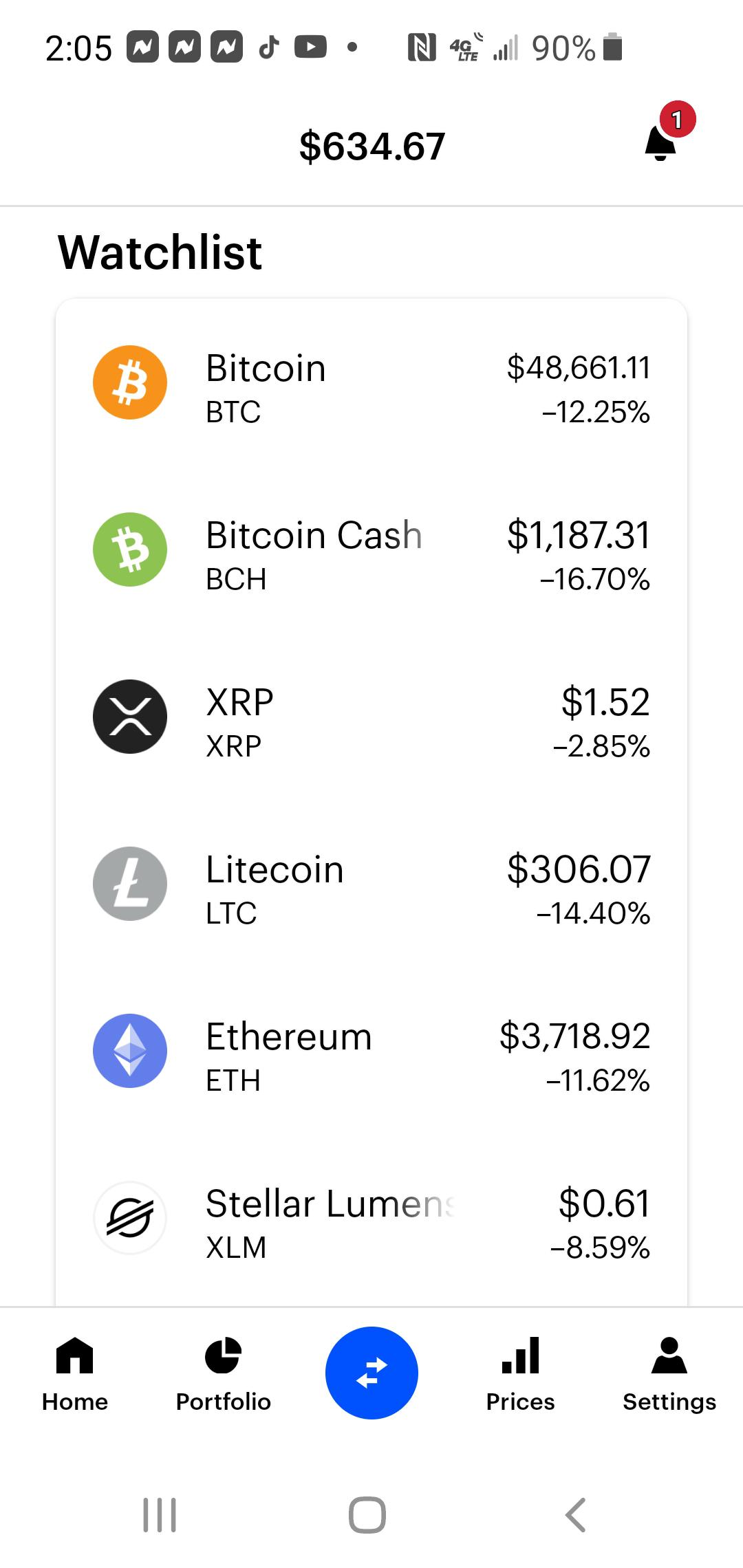Viewport: 743px width, 1568px height.
Task: View Litecoin price $306.07
Action: point(579,869)
